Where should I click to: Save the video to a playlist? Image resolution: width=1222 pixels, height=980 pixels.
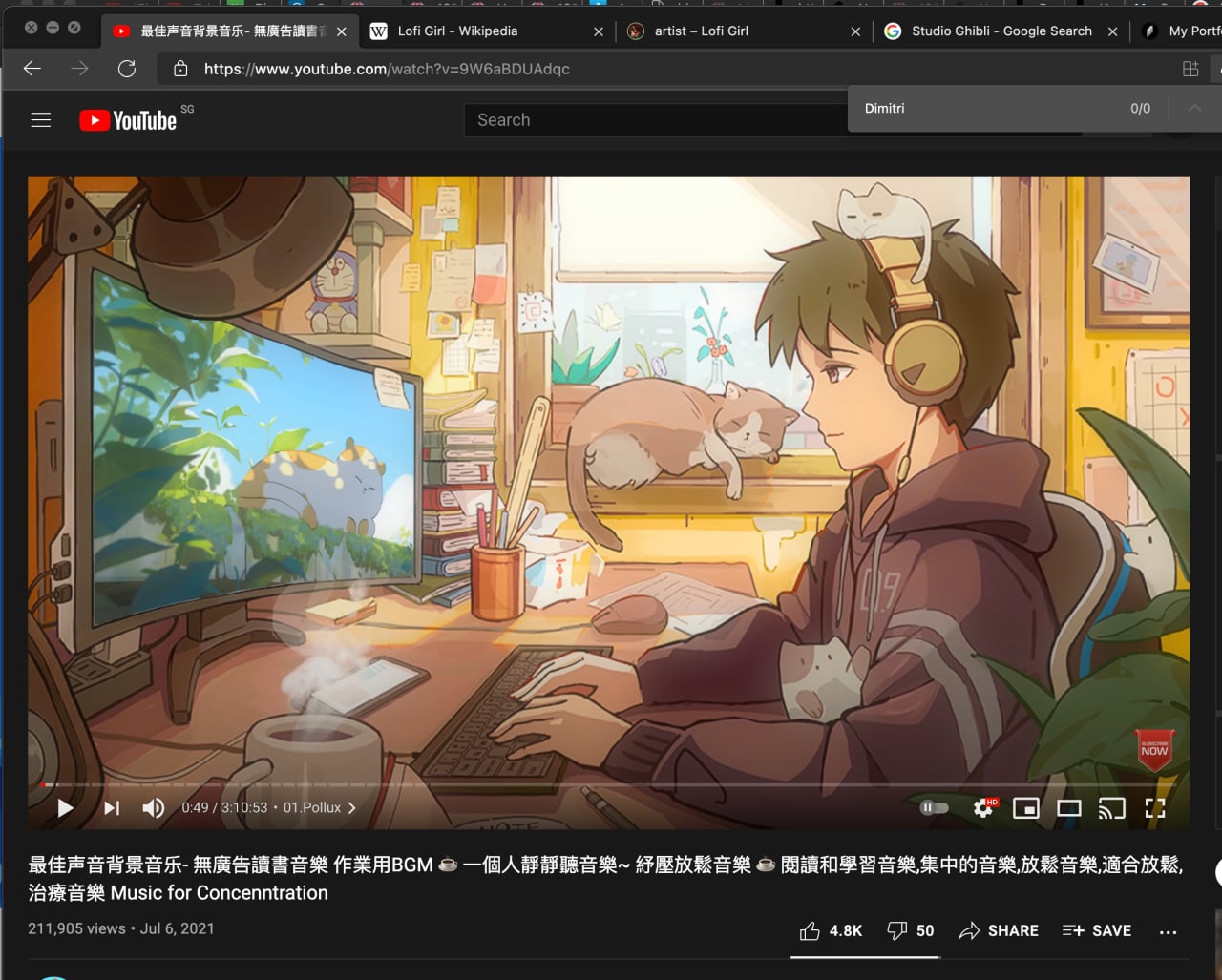[x=1097, y=930]
